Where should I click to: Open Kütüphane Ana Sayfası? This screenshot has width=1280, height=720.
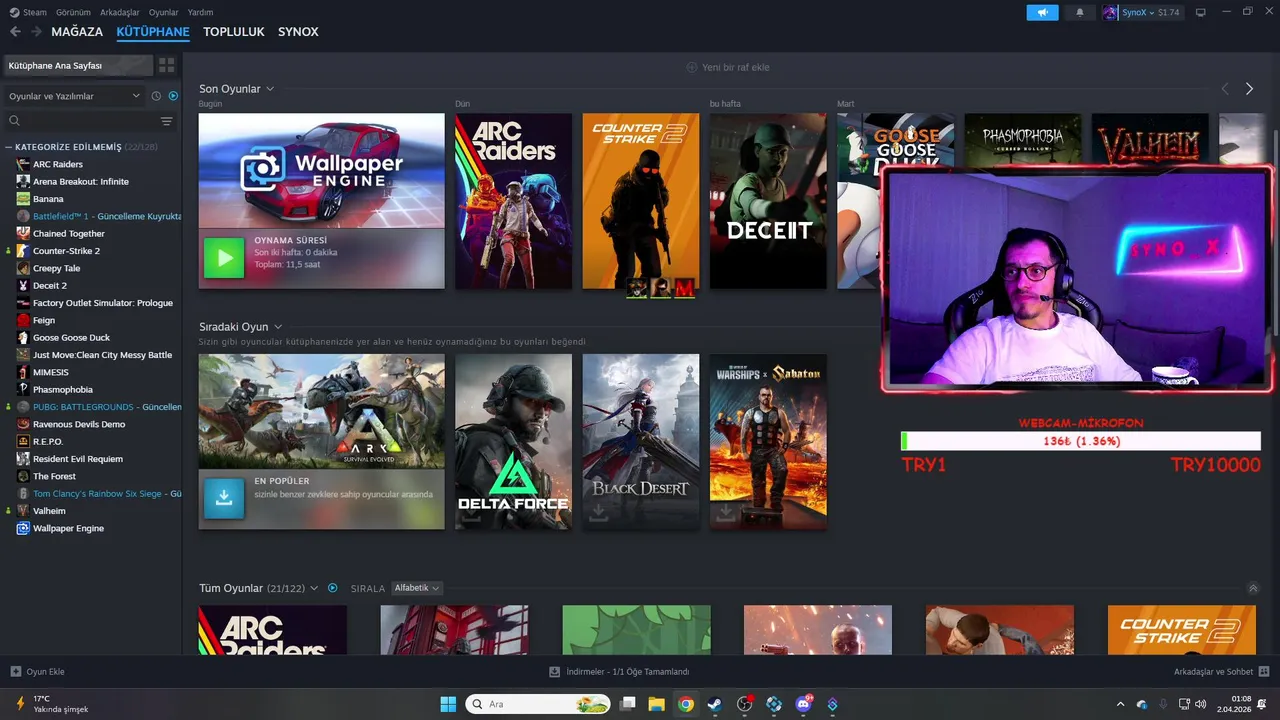[x=78, y=65]
